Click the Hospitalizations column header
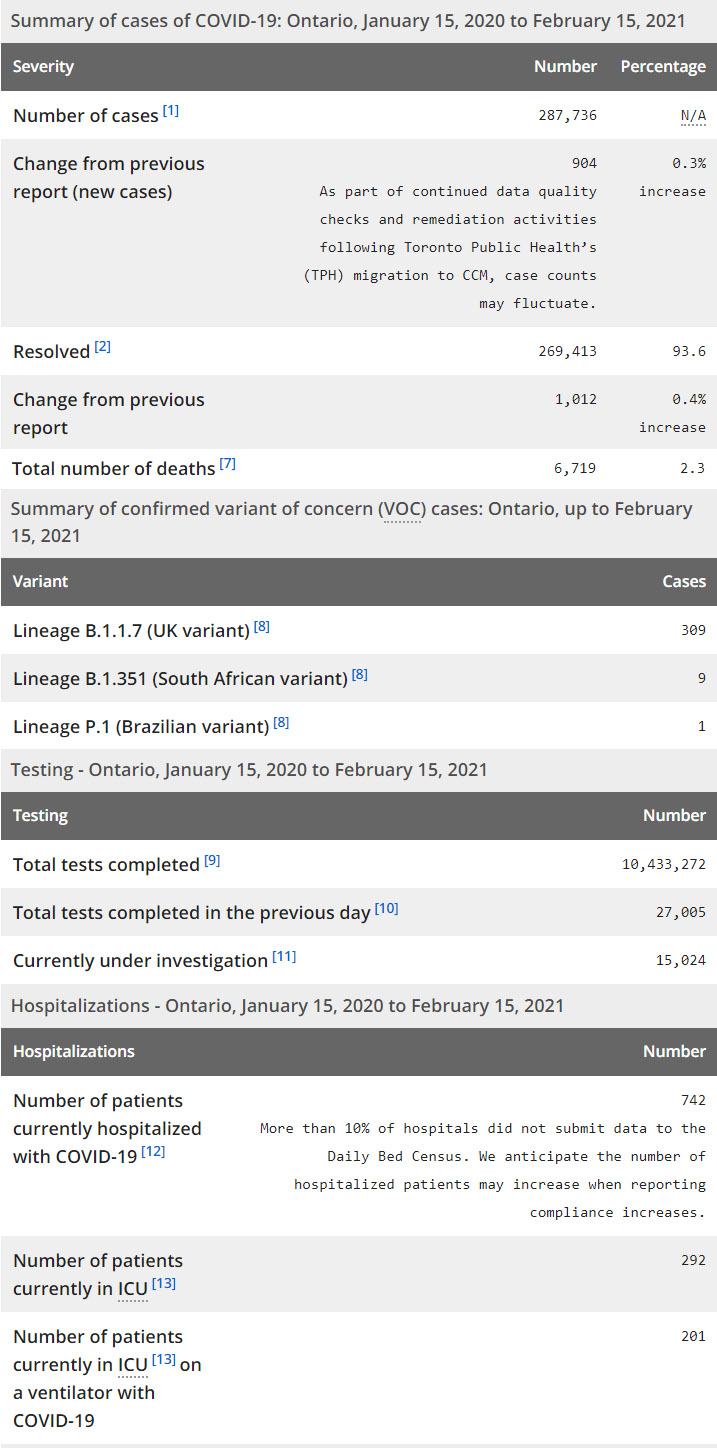This screenshot has width=717, height=1448. pyautogui.click(x=73, y=1051)
